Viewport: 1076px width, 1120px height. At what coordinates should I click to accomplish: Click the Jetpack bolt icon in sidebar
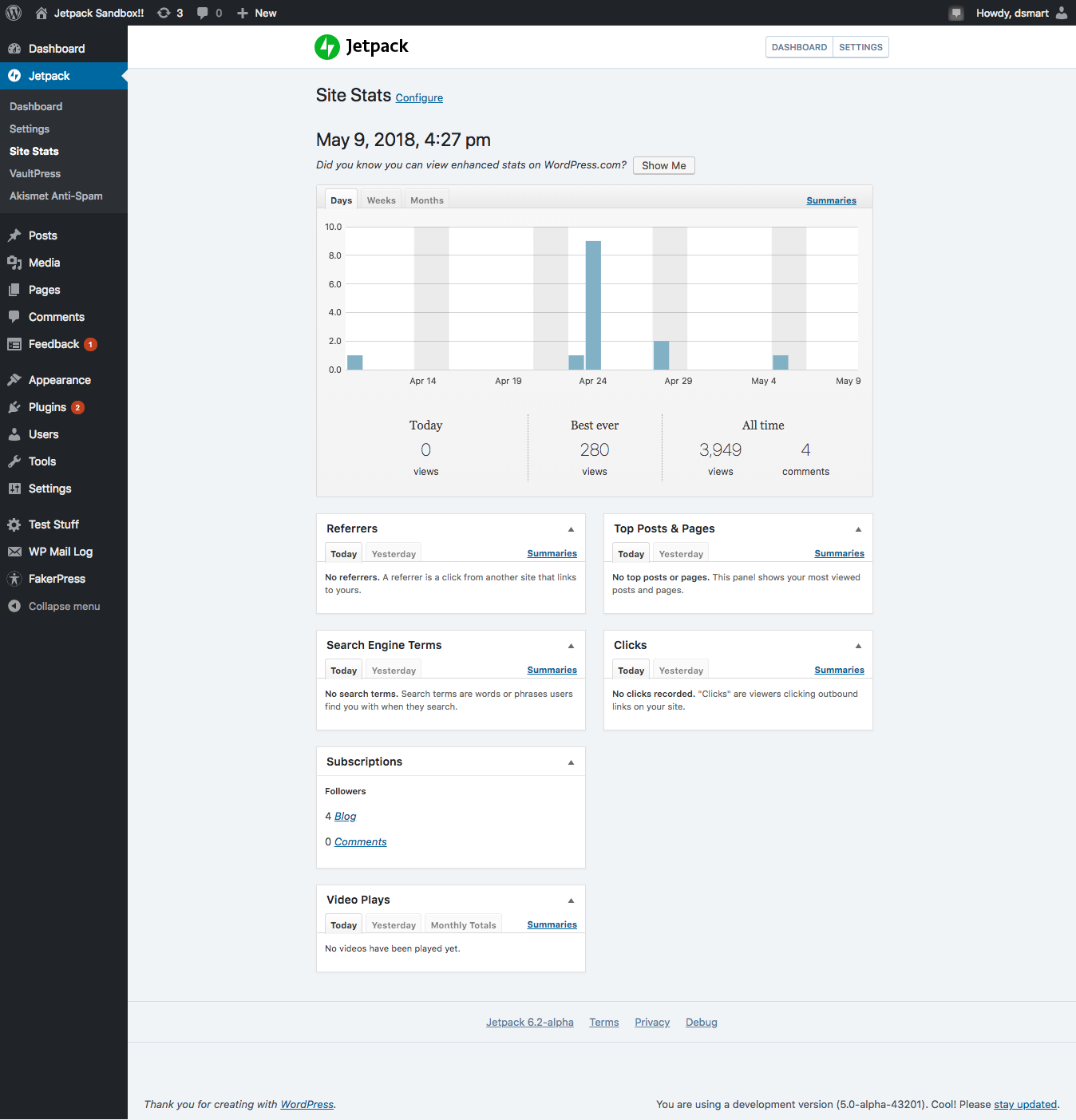point(14,76)
